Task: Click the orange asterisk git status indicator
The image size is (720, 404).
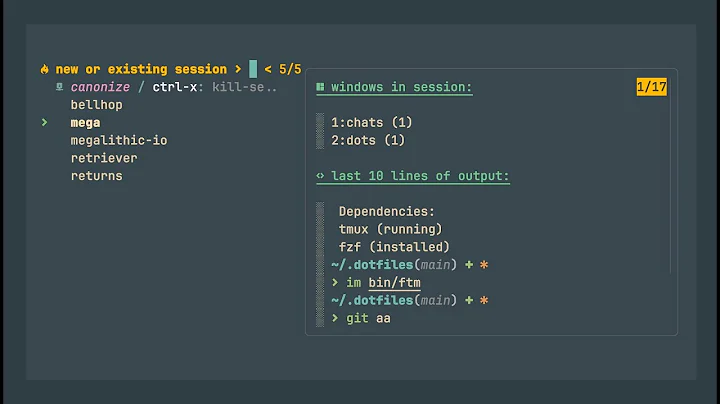Action: click(484, 265)
